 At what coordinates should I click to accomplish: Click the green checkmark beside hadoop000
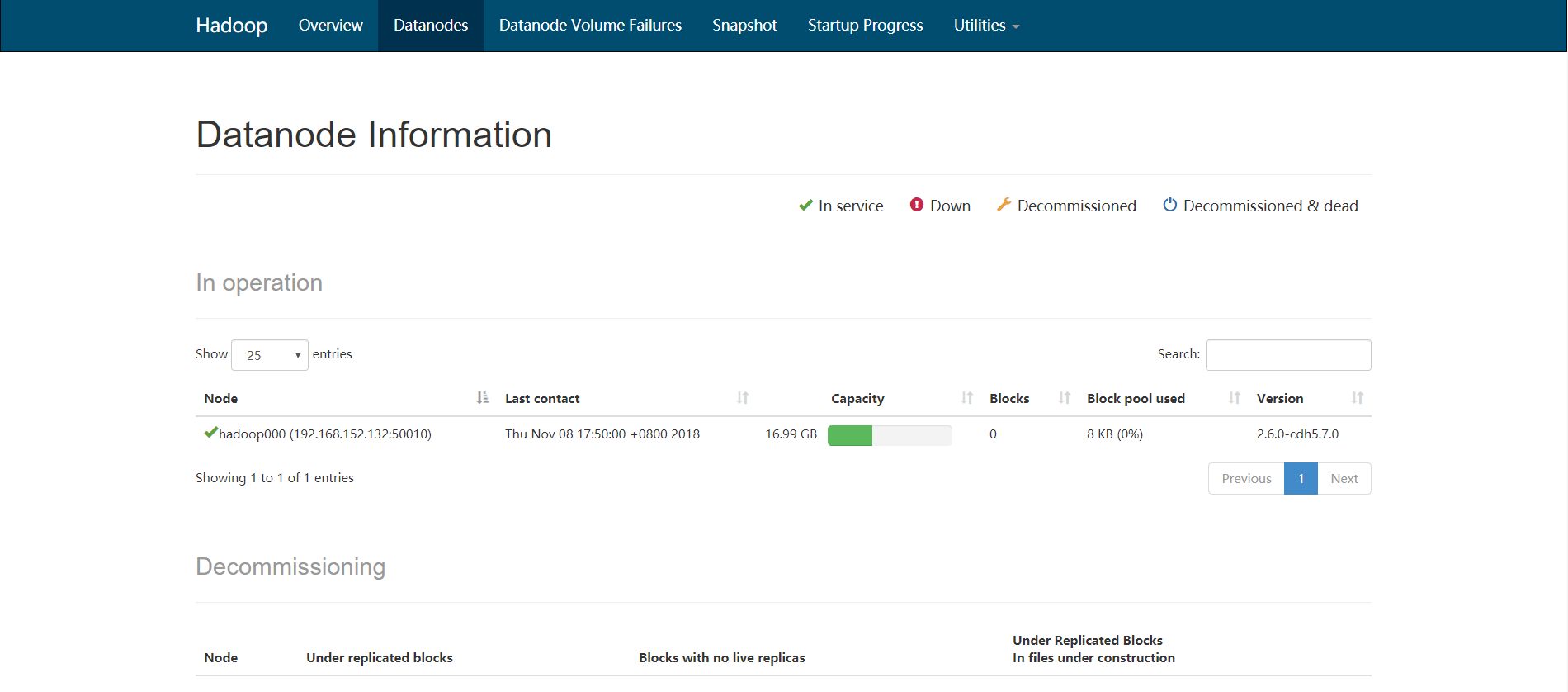click(210, 433)
